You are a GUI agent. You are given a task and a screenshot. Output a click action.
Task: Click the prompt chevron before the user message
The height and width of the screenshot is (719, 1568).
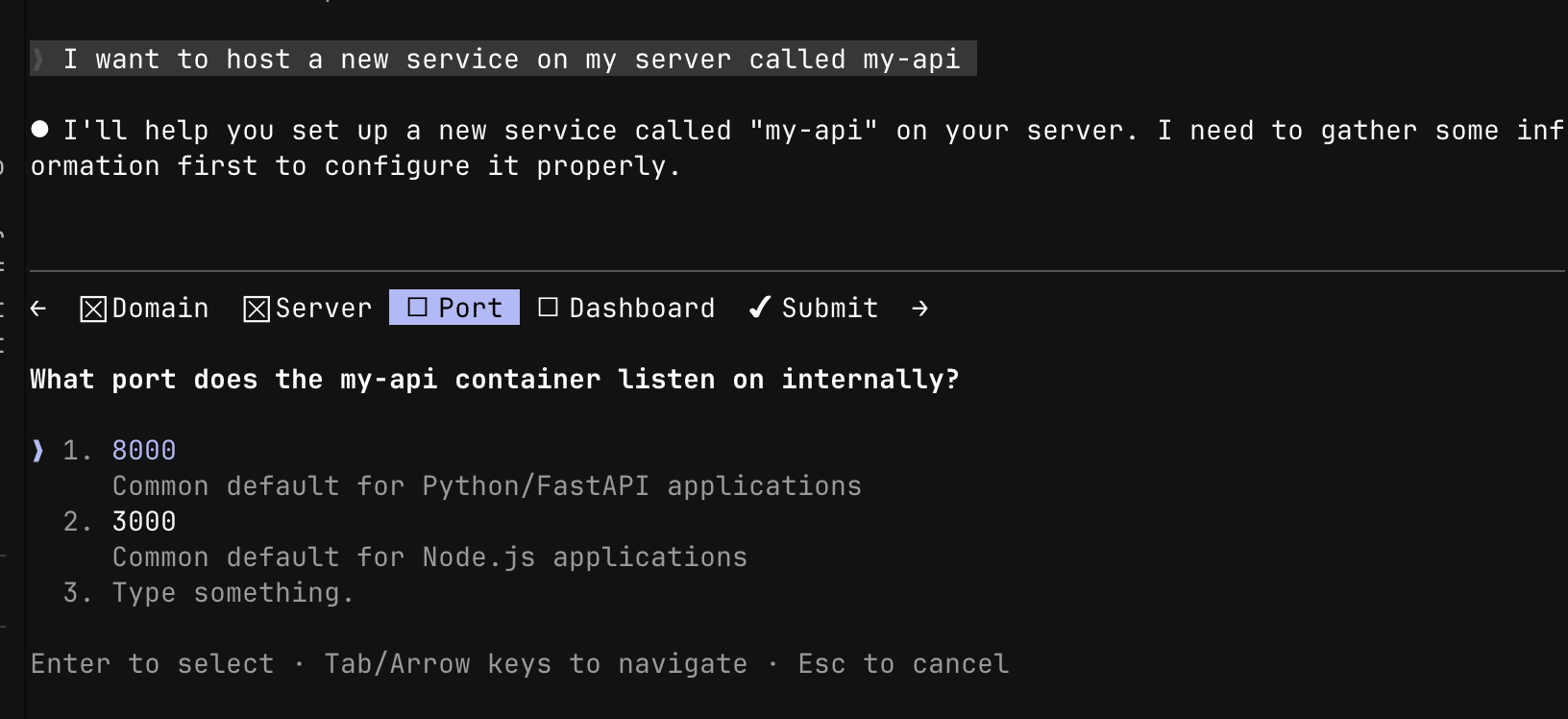38,60
